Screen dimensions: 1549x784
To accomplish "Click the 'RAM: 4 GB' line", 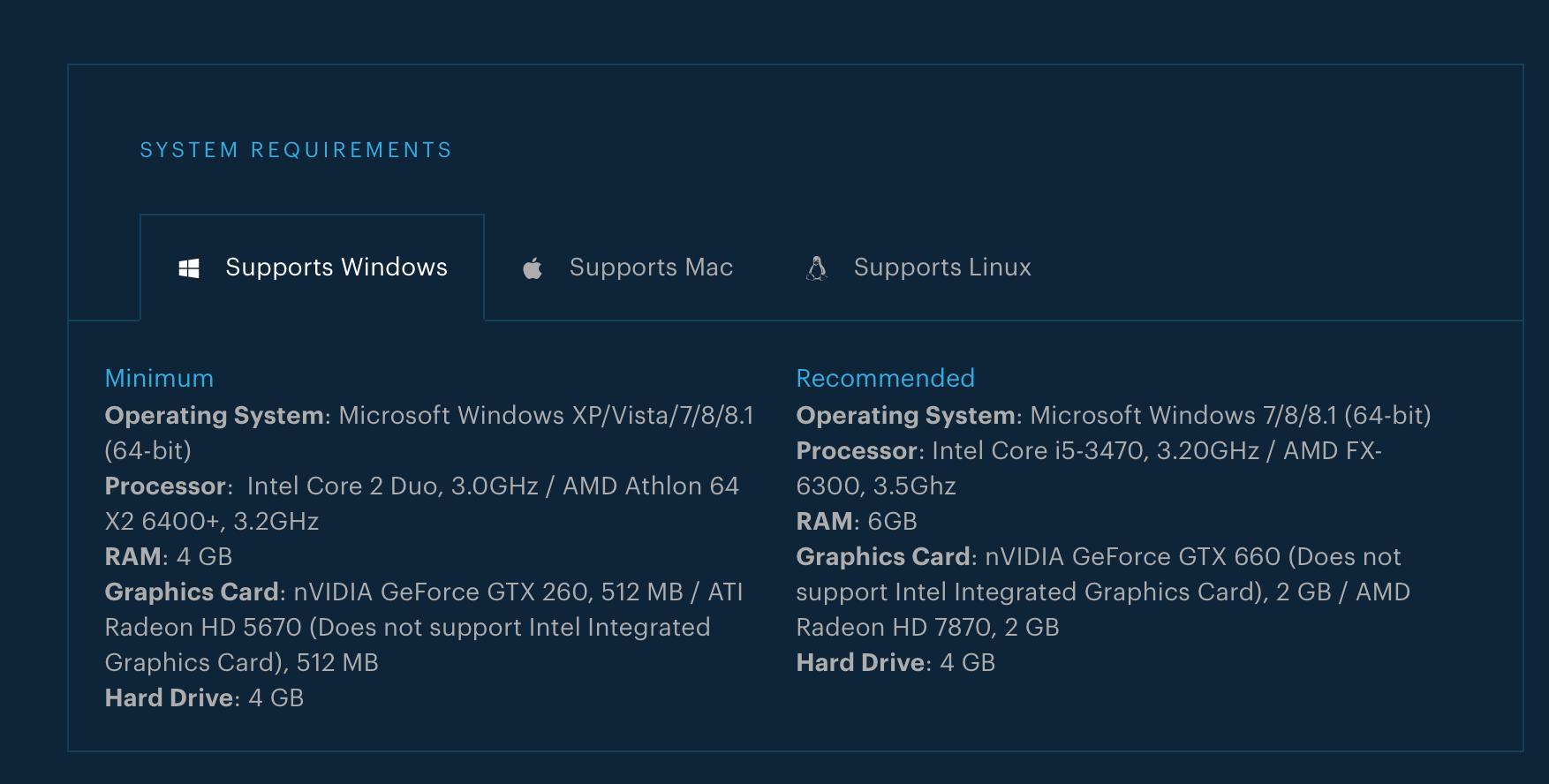I will click(169, 556).
